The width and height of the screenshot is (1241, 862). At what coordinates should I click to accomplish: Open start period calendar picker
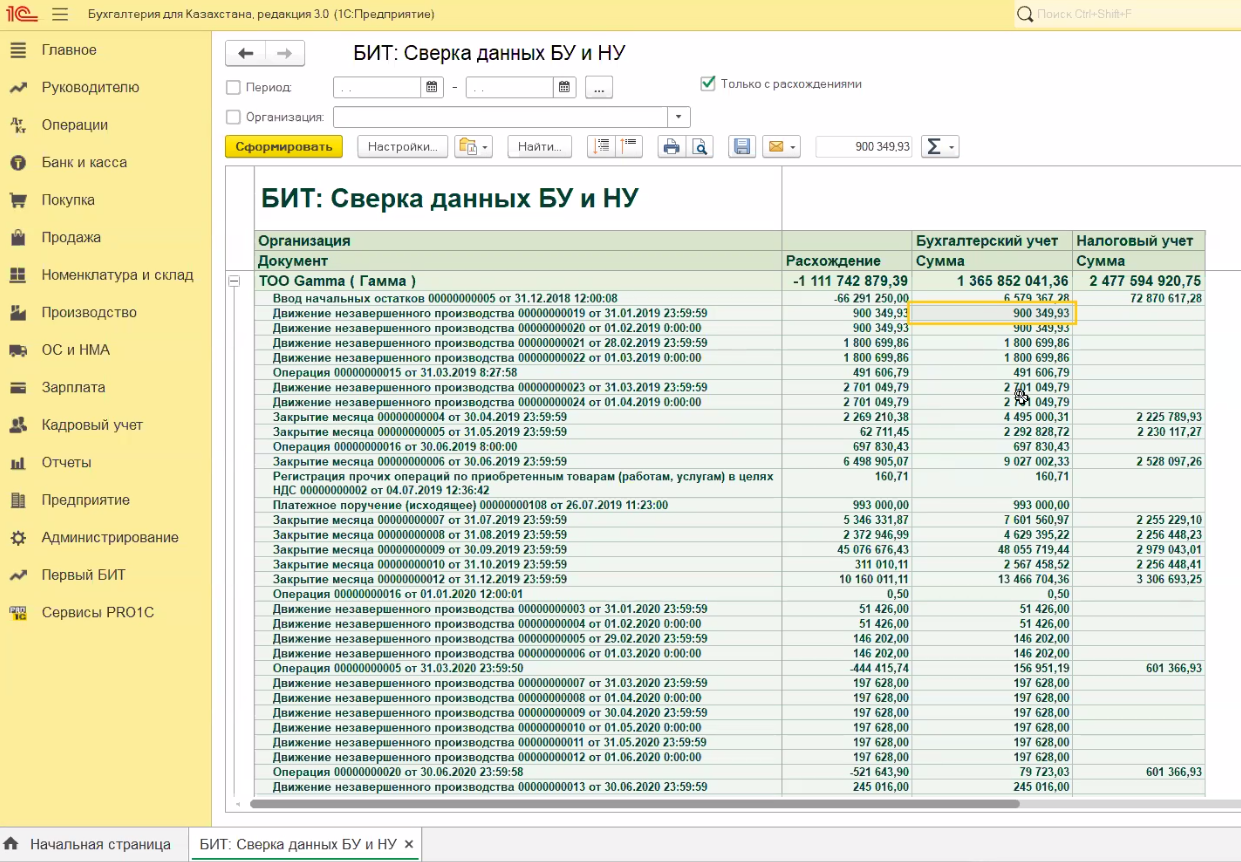(x=432, y=87)
